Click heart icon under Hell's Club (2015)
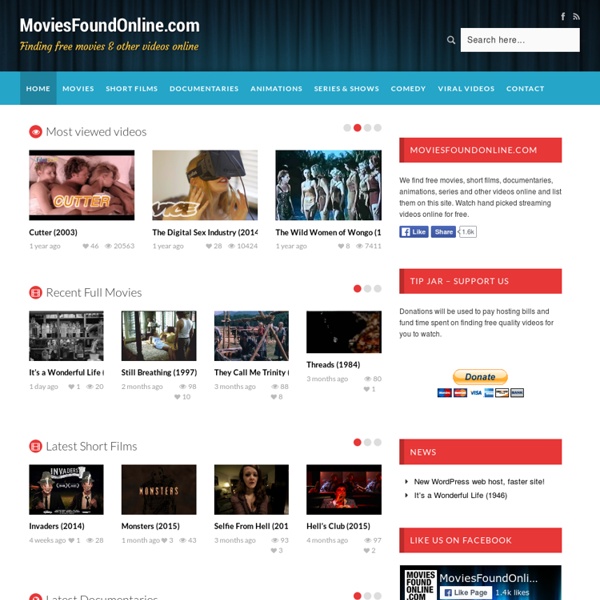This screenshot has width=600, height=600. (367, 551)
